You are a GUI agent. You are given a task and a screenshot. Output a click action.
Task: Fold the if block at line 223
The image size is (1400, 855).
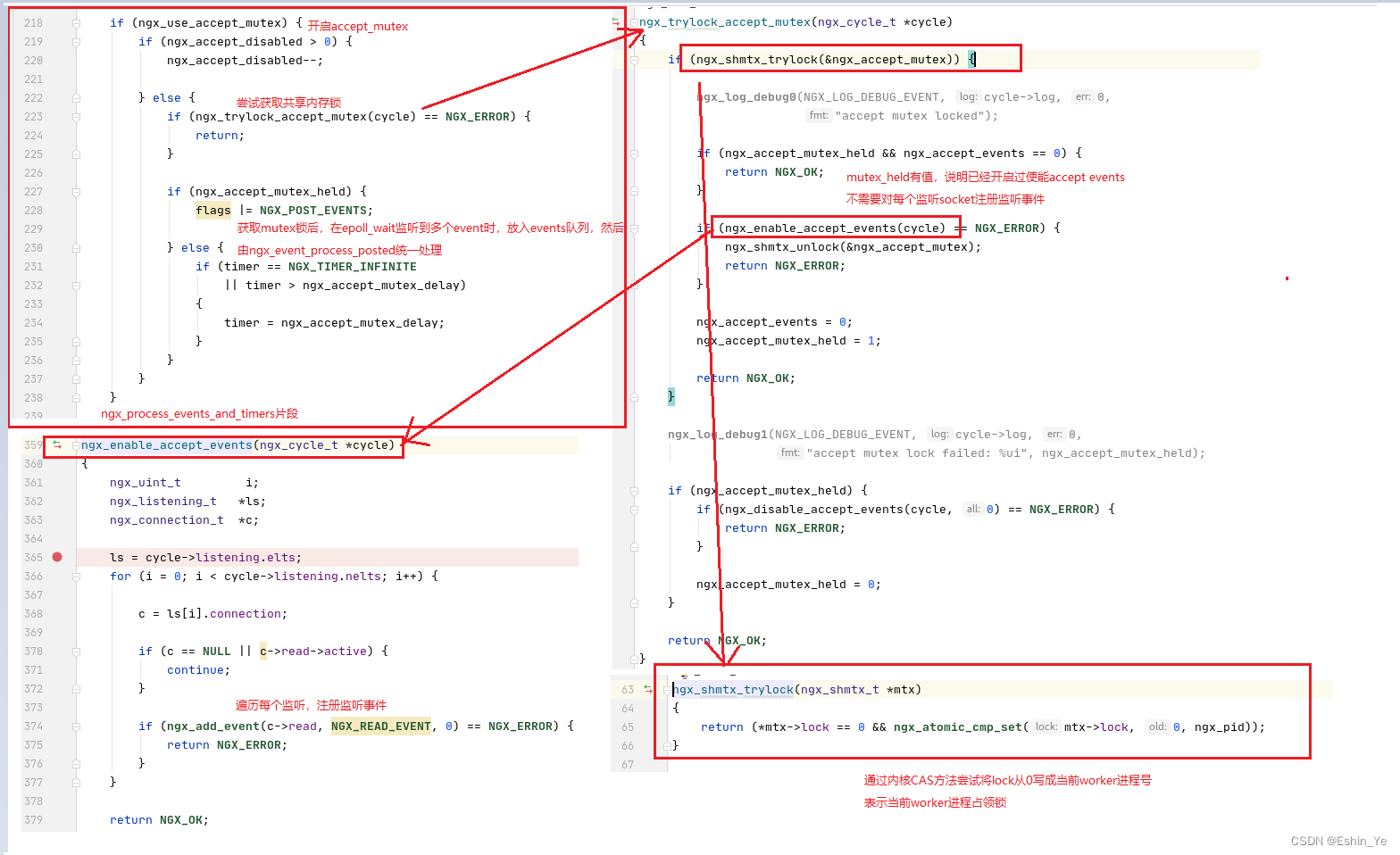pos(76,117)
